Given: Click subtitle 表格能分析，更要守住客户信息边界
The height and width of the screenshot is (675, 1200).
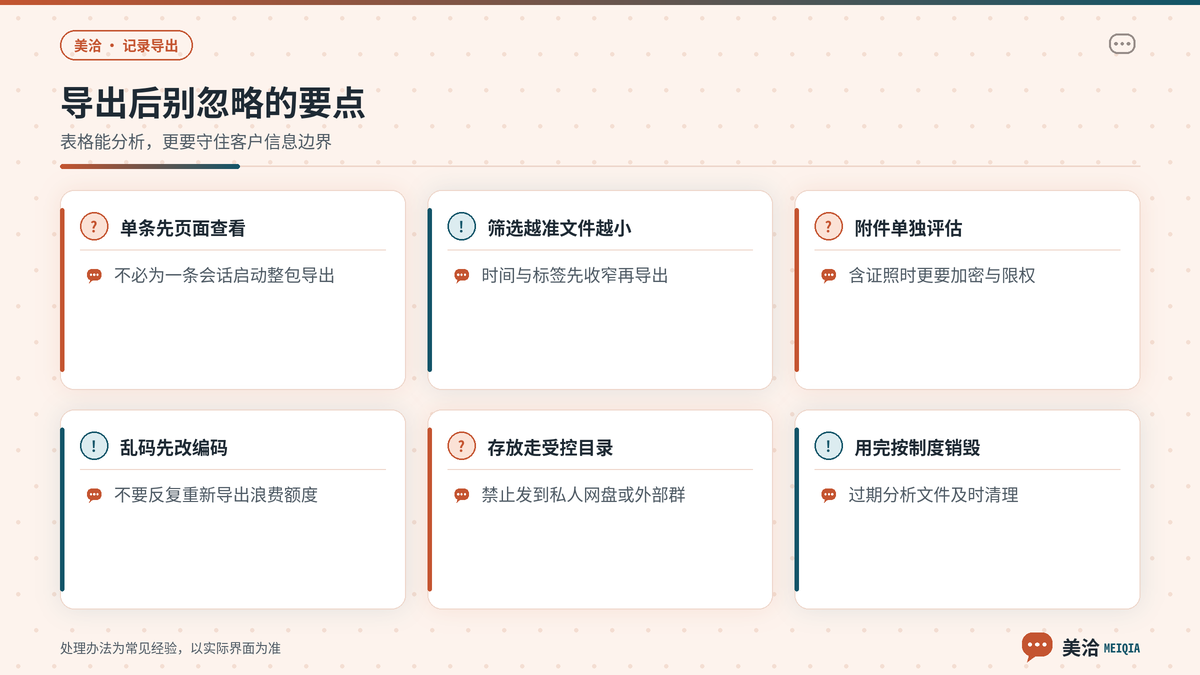Looking at the screenshot, I should point(196,141).
